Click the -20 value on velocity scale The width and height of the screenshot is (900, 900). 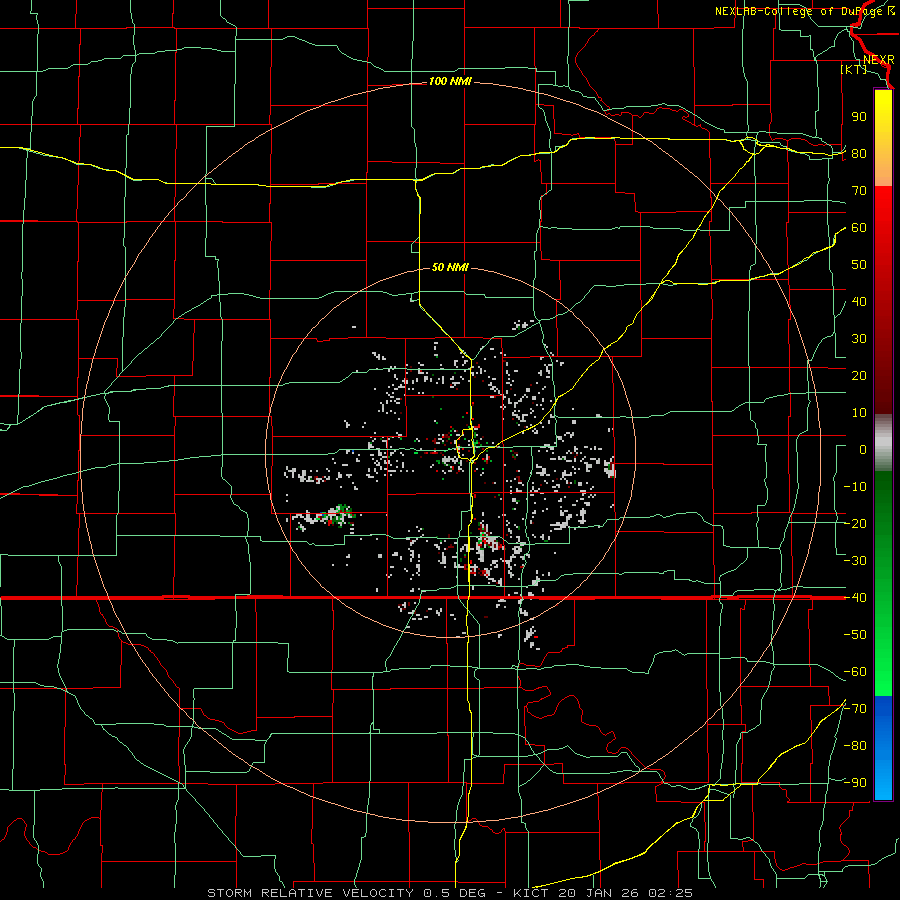[x=855, y=524]
